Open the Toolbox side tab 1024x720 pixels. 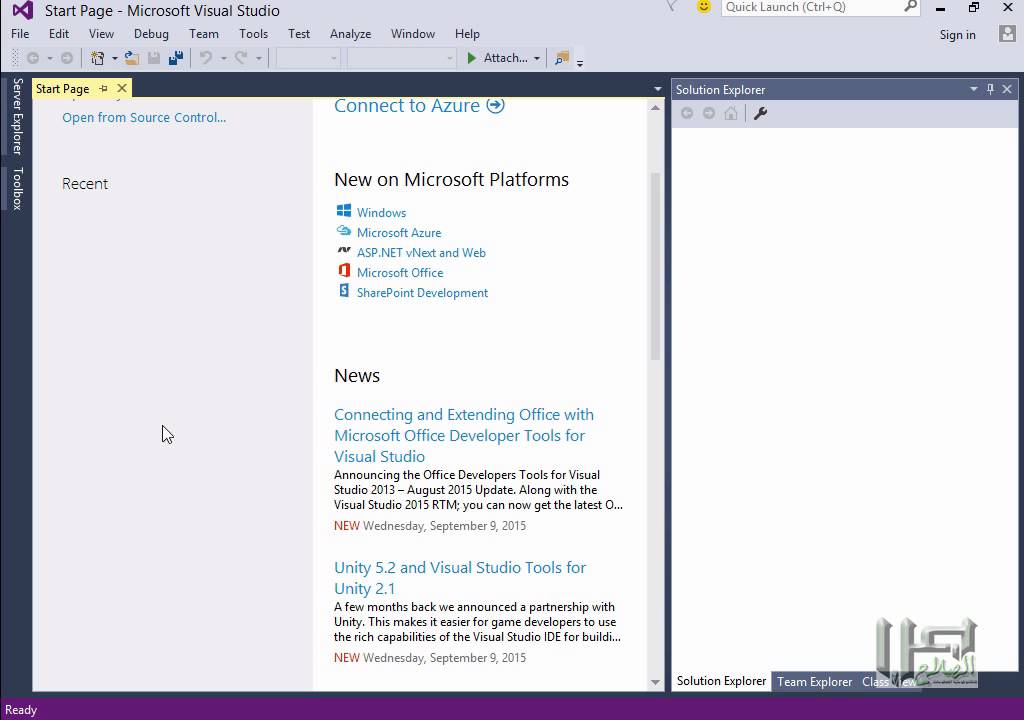[18, 188]
